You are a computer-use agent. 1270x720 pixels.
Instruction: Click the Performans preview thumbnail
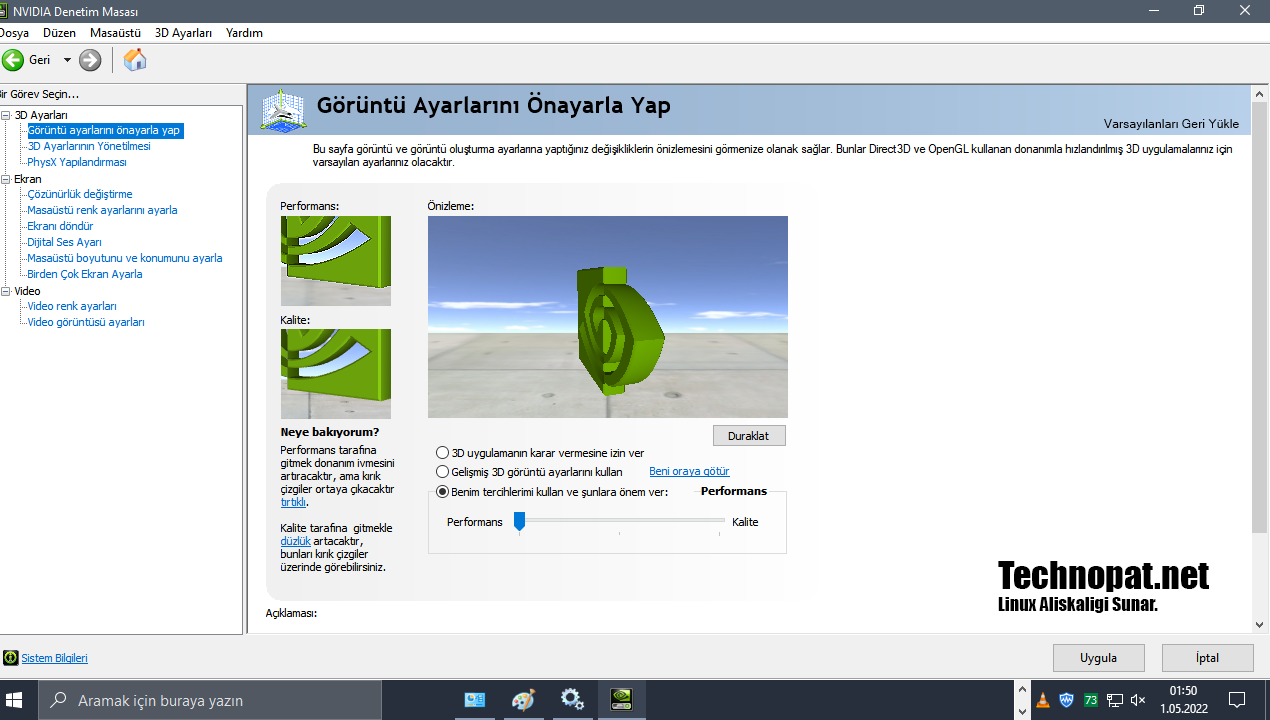coord(336,261)
